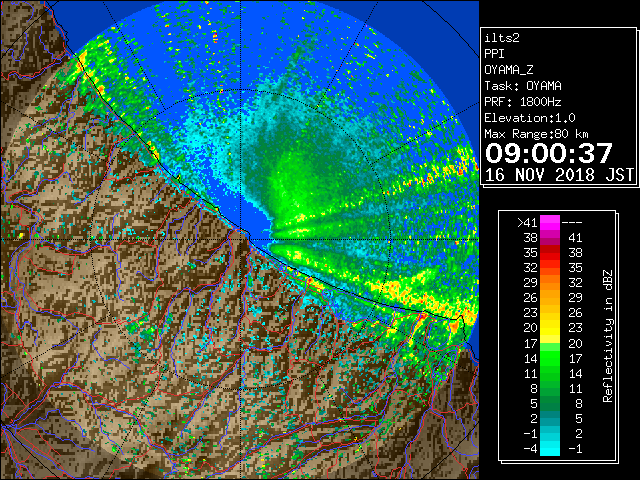The image size is (640, 480).
Task: Select the 'PRF: 1800Hz' line
Action: point(523,102)
